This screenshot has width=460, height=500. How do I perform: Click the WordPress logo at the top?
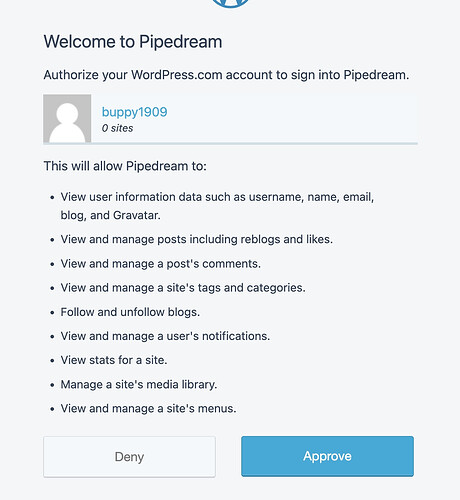[230, 3]
